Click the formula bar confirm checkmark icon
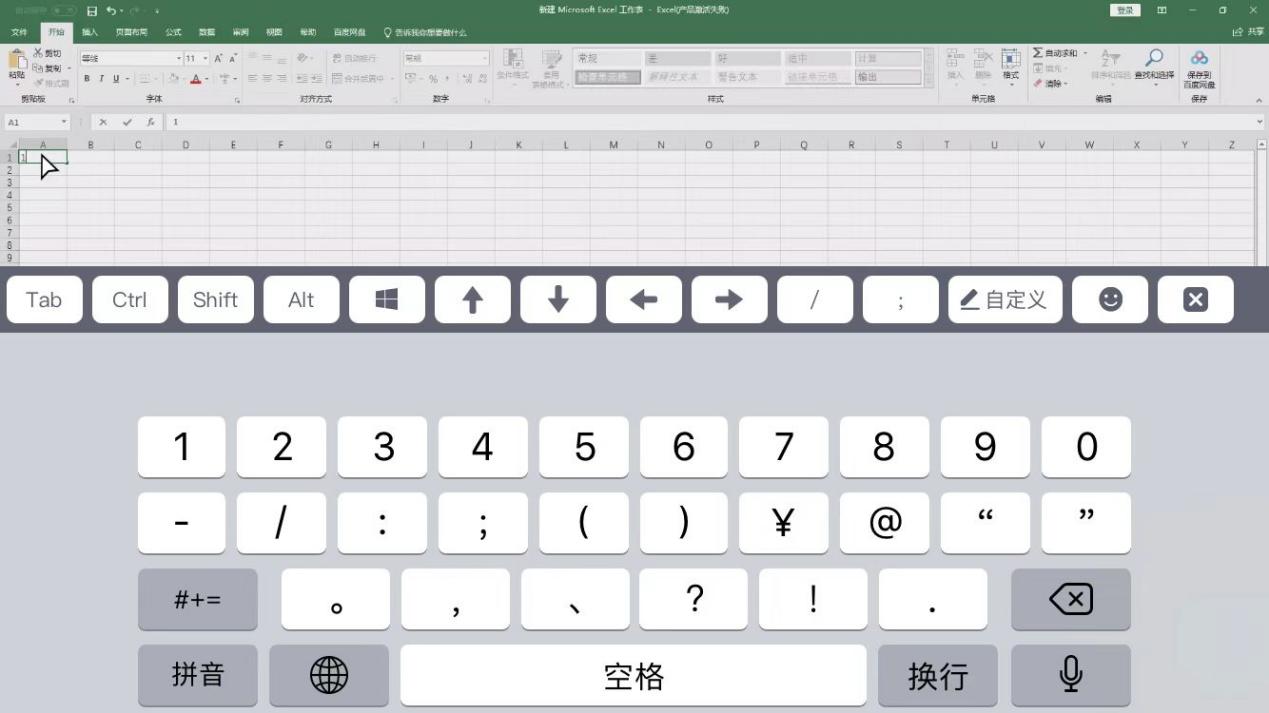The height and width of the screenshot is (713, 1269). coord(127,122)
